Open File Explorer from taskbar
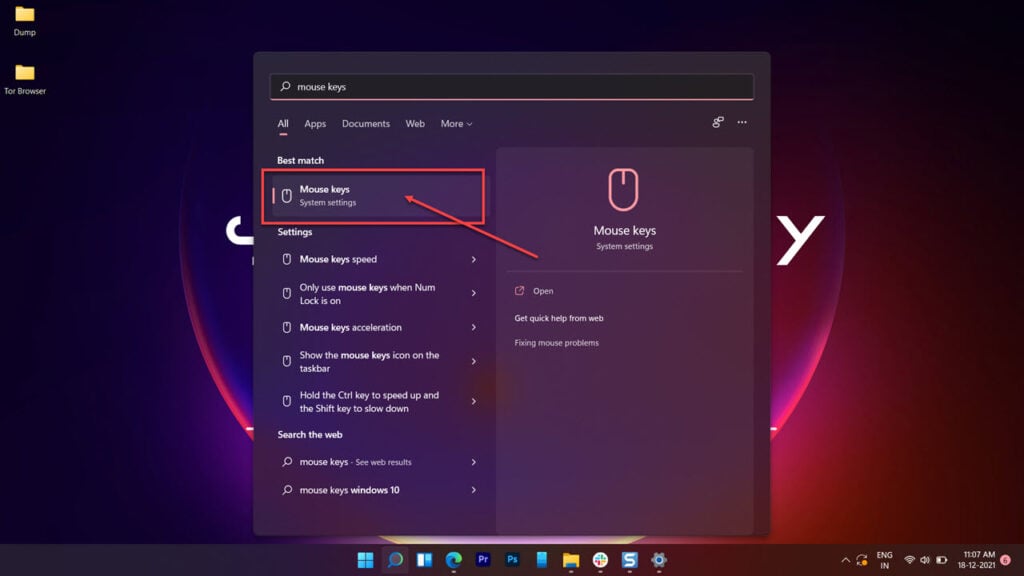 (571, 560)
